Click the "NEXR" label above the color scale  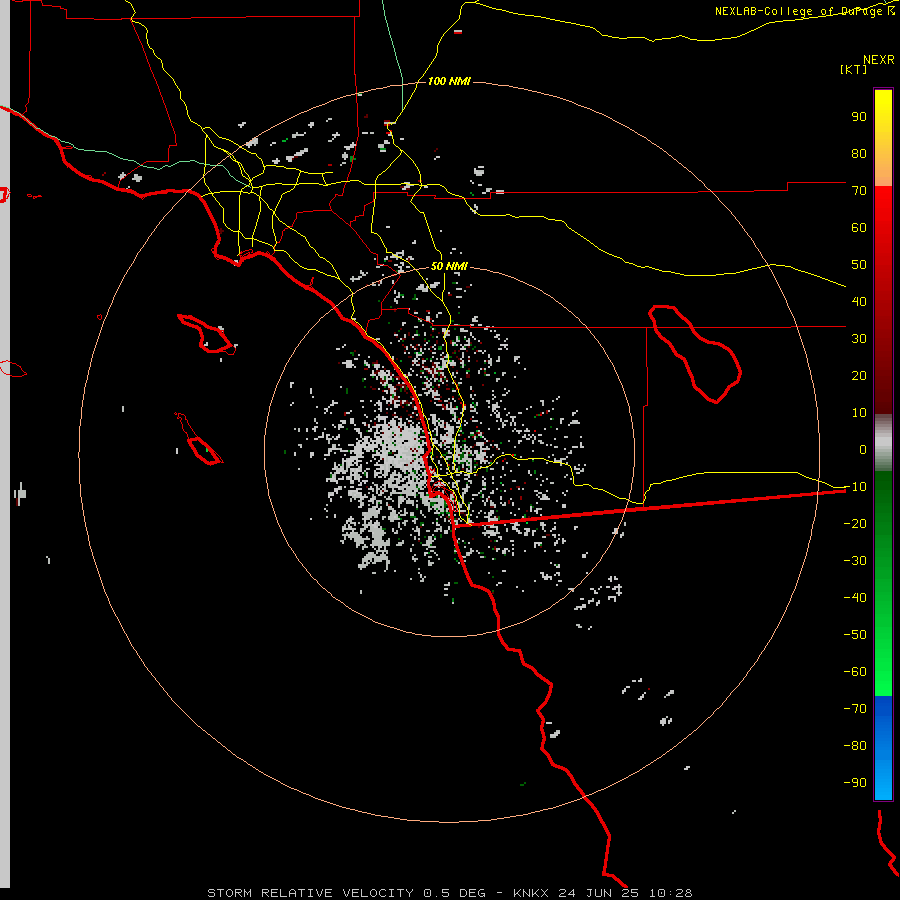[x=879, y=60]
